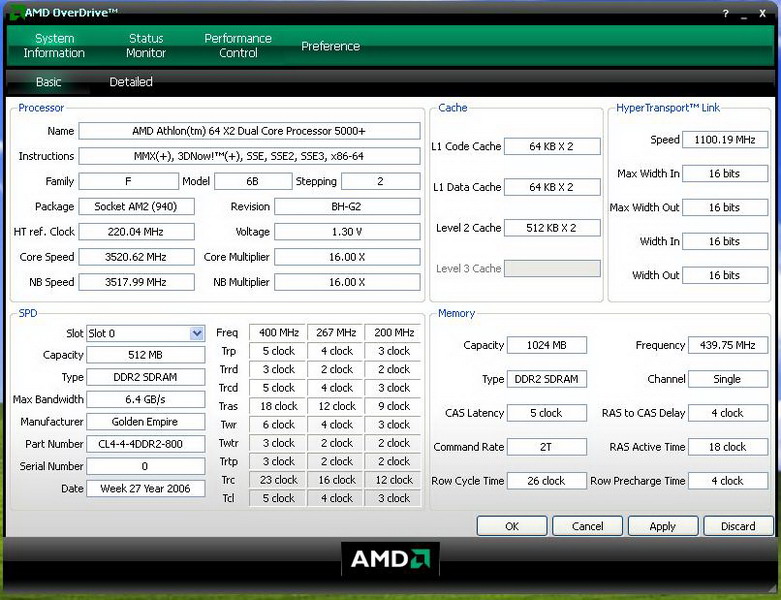Screen dimensions: 781x600
Task: Click the SPD Type DDR2 SDRAM value
Action: tap(145, 377)
